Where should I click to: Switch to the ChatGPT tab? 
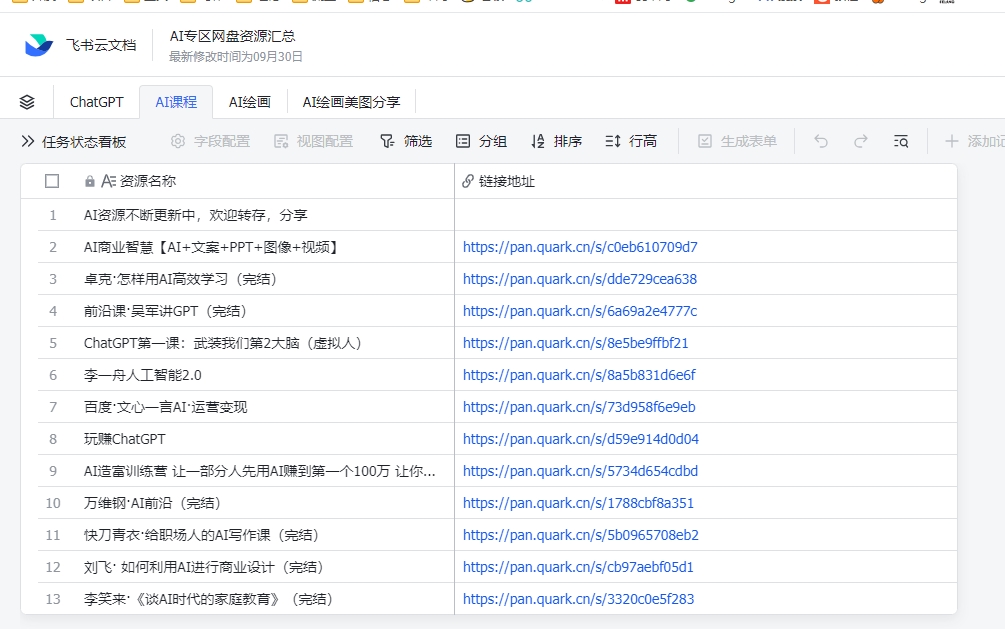pos(96,102)
